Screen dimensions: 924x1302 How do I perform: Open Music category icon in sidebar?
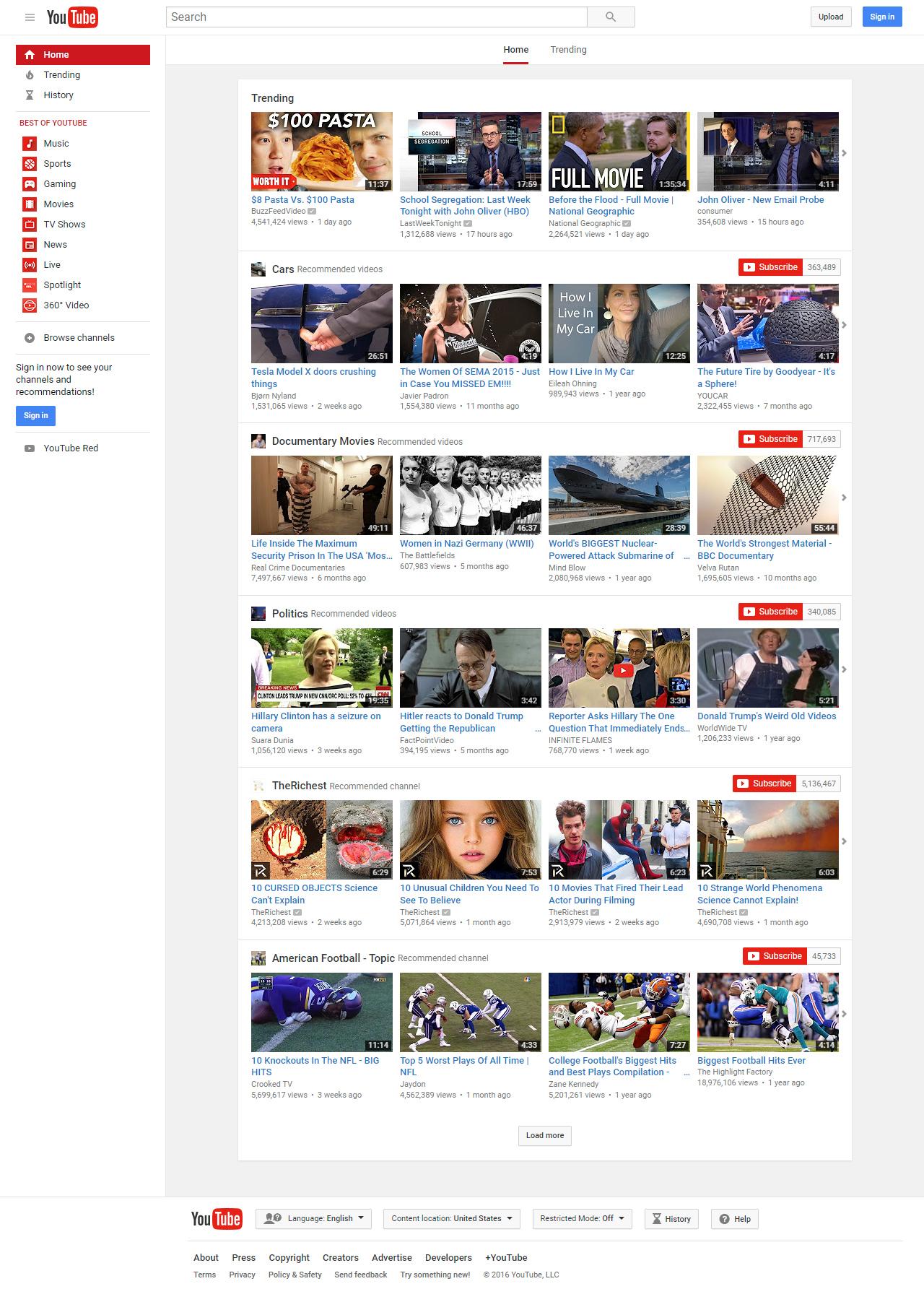click(x=29, y=143)
